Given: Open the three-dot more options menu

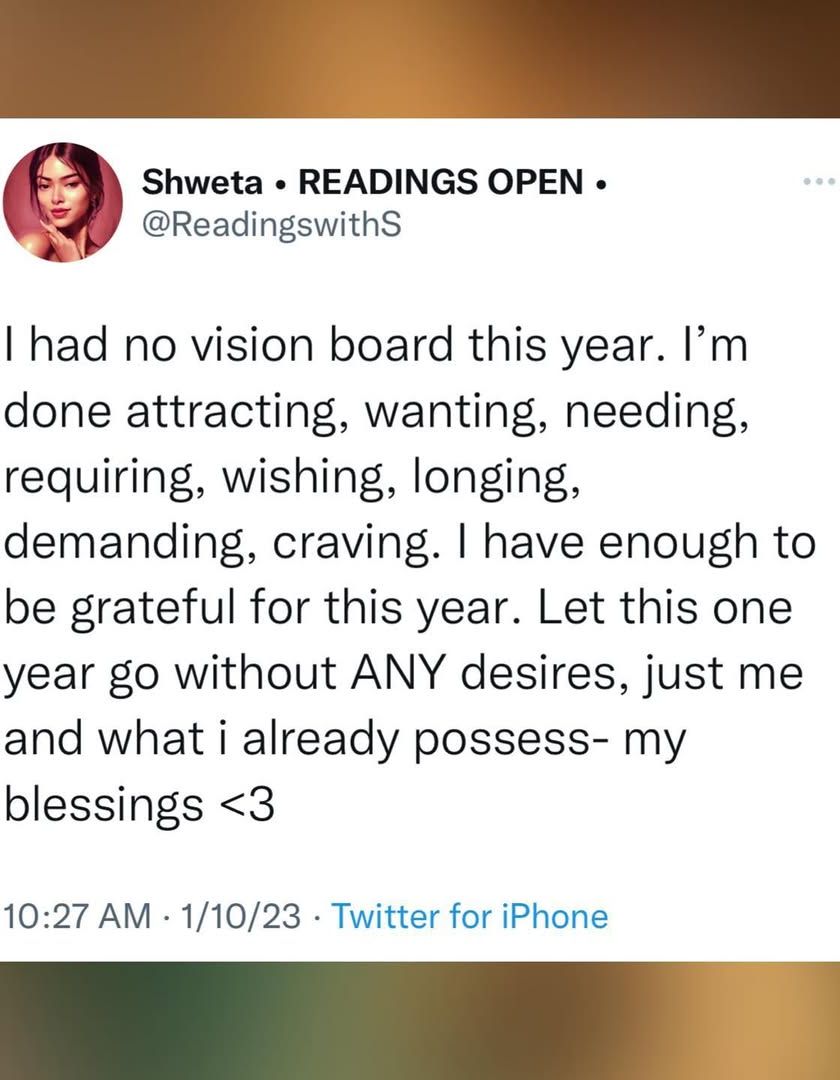Looking at the screenshot, I should click(x=818, y=182).
